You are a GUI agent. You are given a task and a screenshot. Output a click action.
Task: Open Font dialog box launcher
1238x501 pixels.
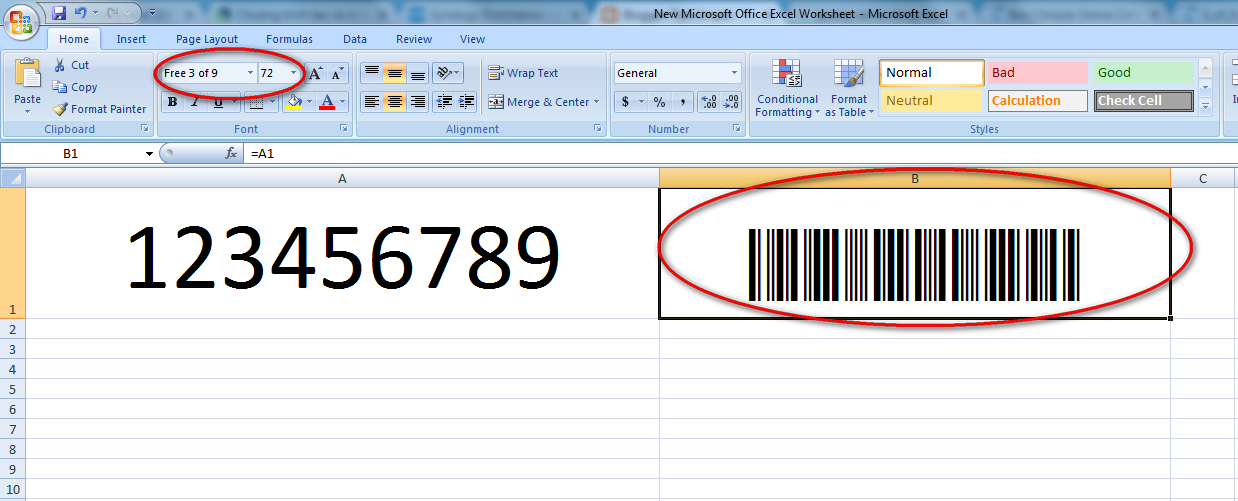[343, 129]
